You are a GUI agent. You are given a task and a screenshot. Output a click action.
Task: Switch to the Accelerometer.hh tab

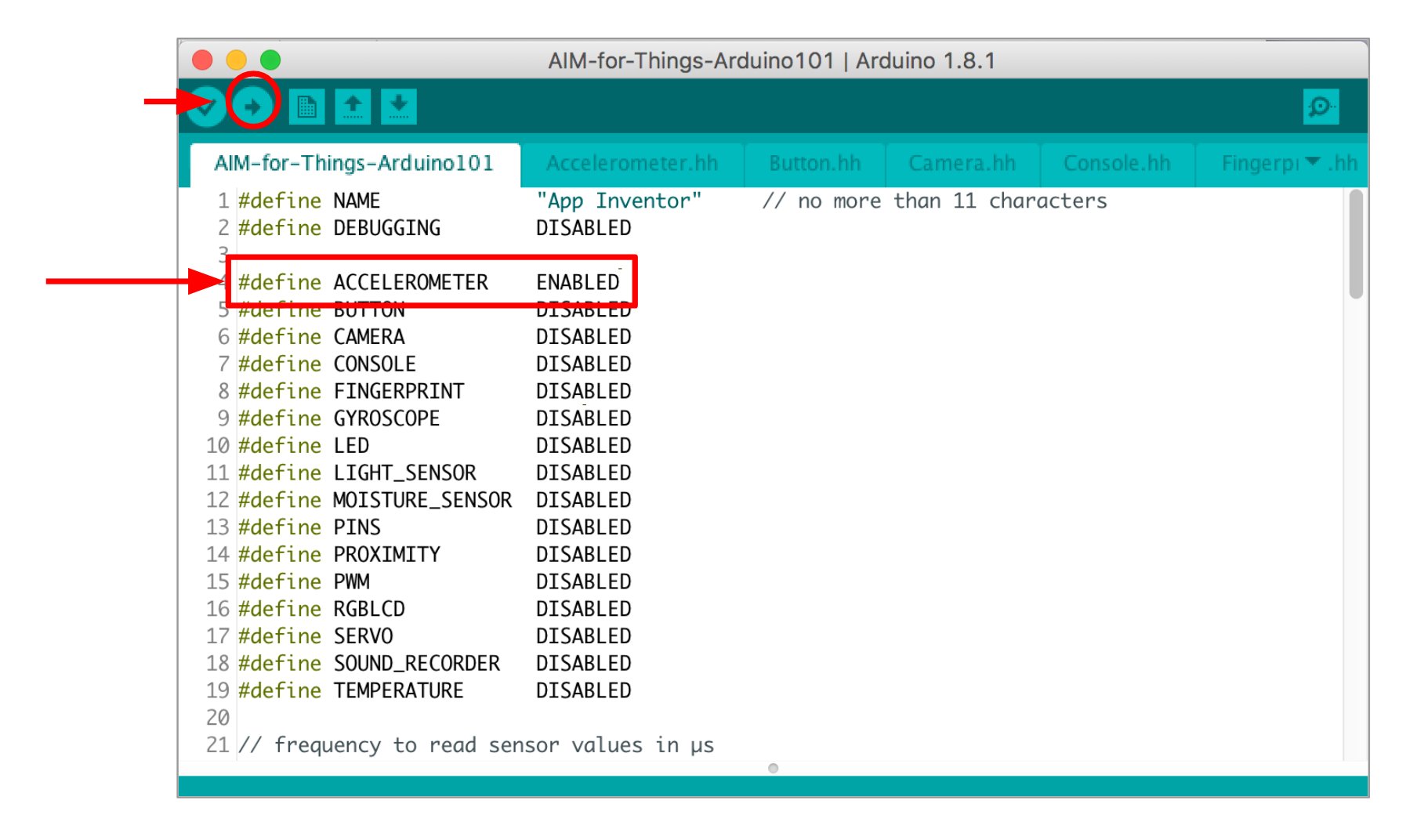(632, 163)
